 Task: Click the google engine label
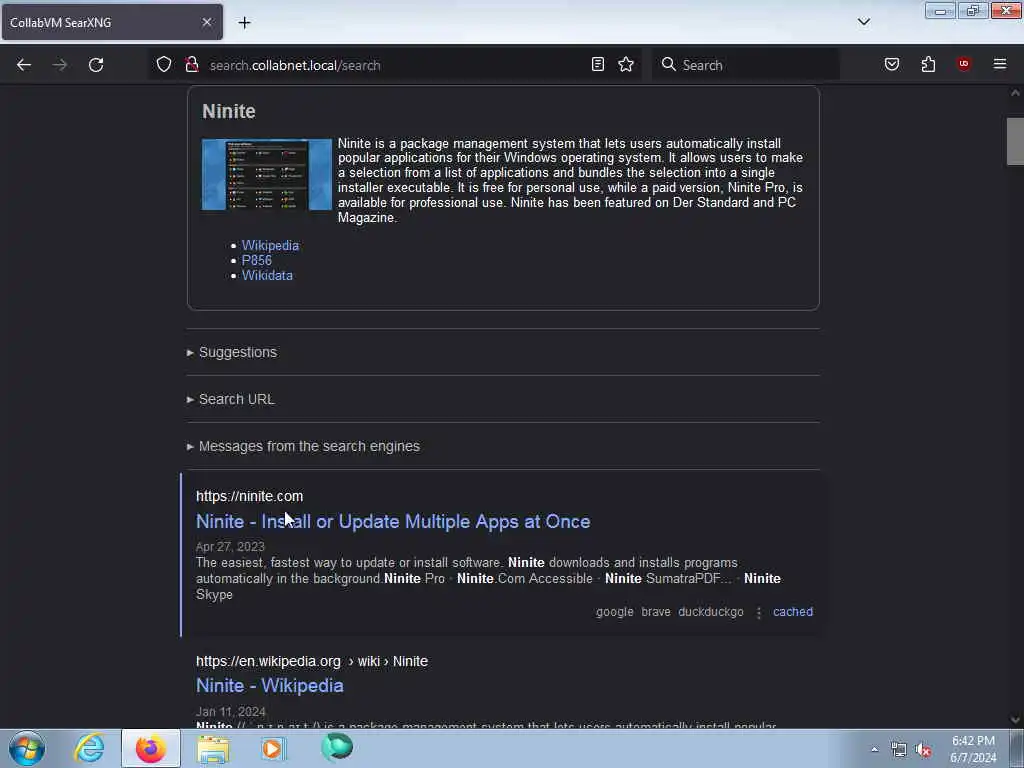click(x=614, y=612)
